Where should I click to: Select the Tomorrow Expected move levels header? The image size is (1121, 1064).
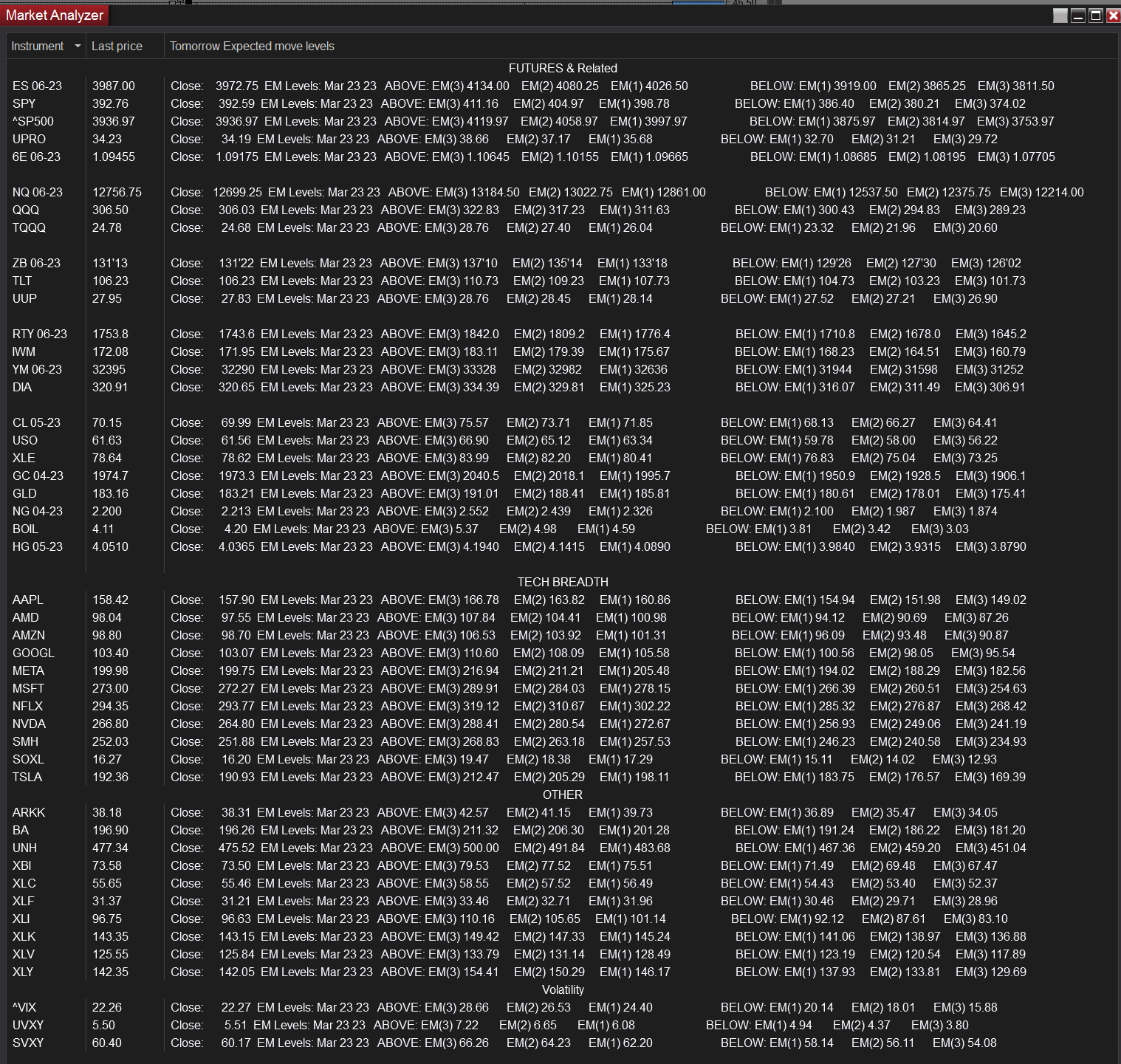(x=252, y=46)
